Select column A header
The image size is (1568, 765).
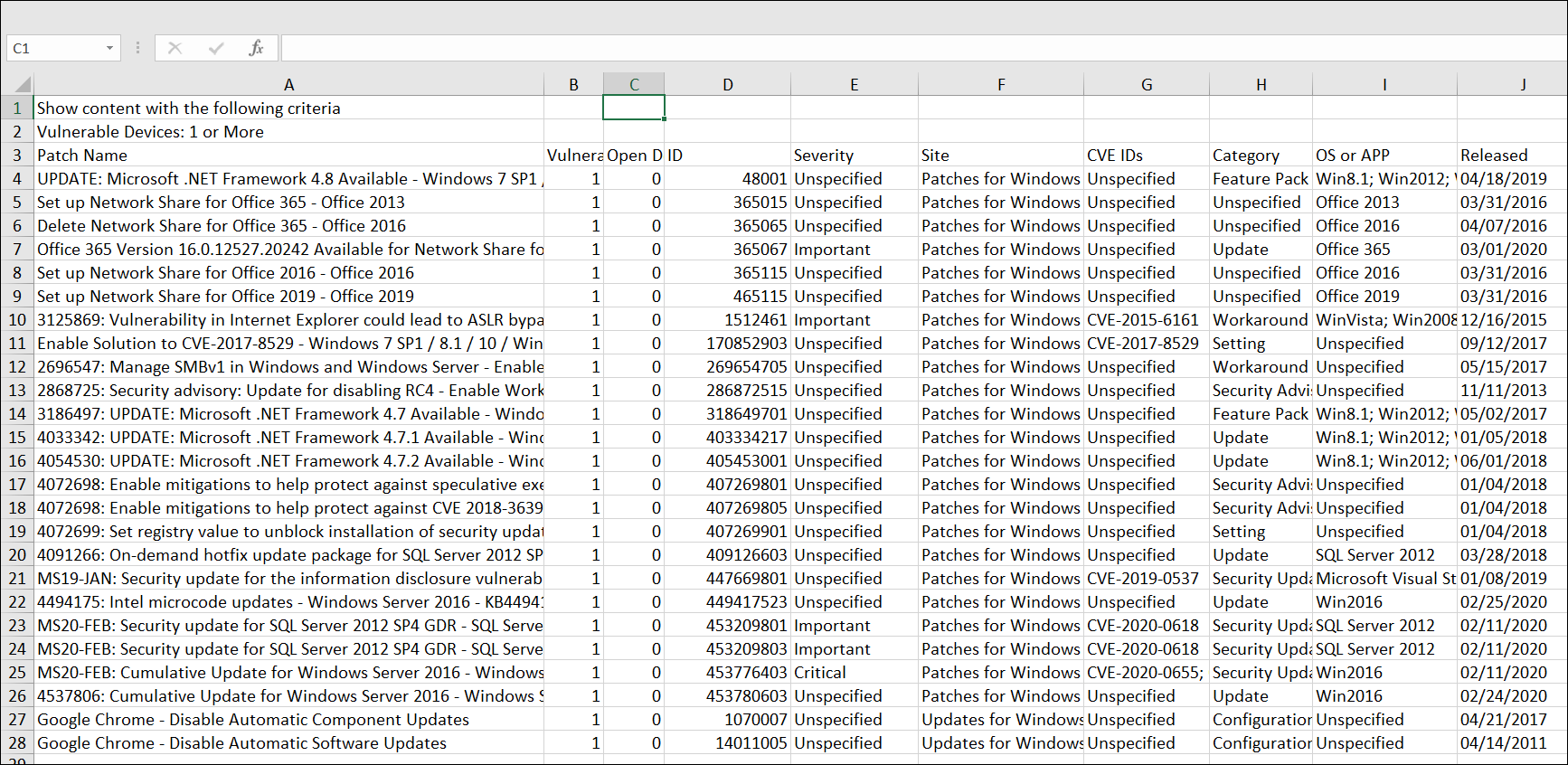tap(288, 84)
